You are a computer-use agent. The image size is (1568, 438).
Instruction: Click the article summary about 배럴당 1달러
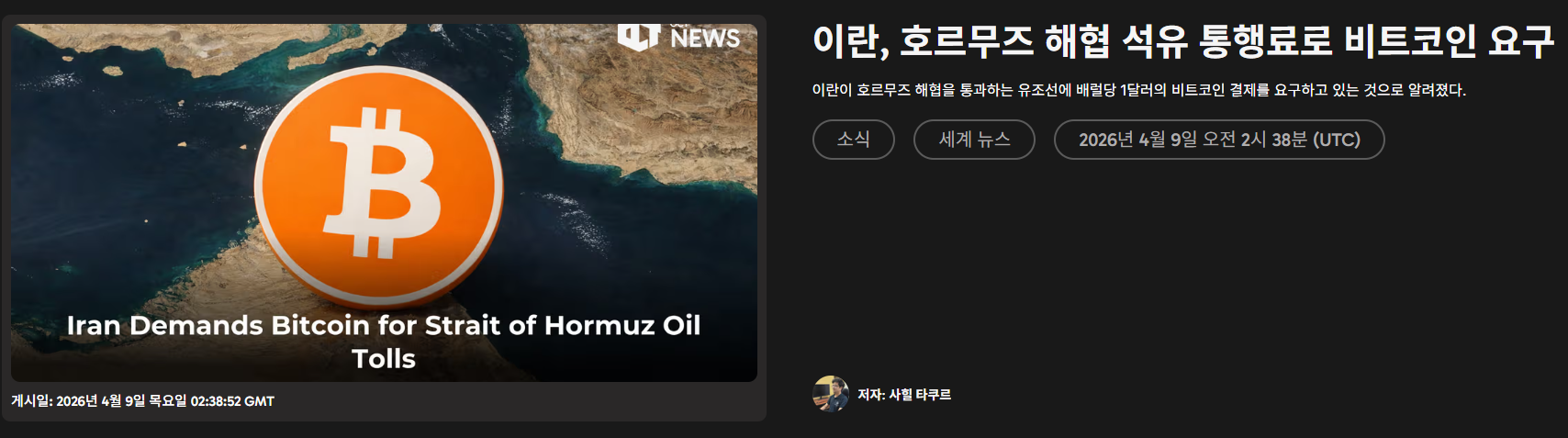1139,90
